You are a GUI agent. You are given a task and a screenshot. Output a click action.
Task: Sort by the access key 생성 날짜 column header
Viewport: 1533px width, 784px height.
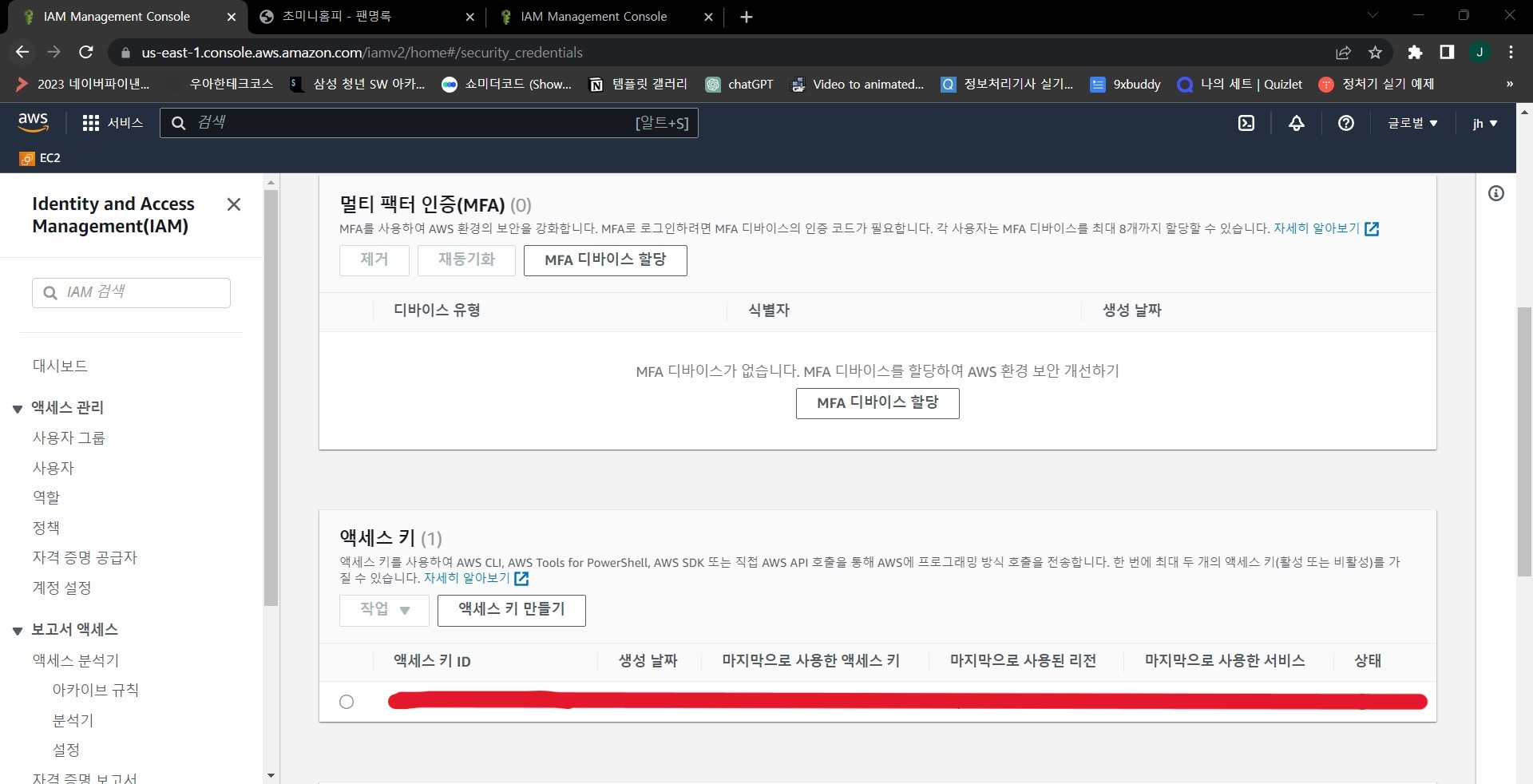648,661
